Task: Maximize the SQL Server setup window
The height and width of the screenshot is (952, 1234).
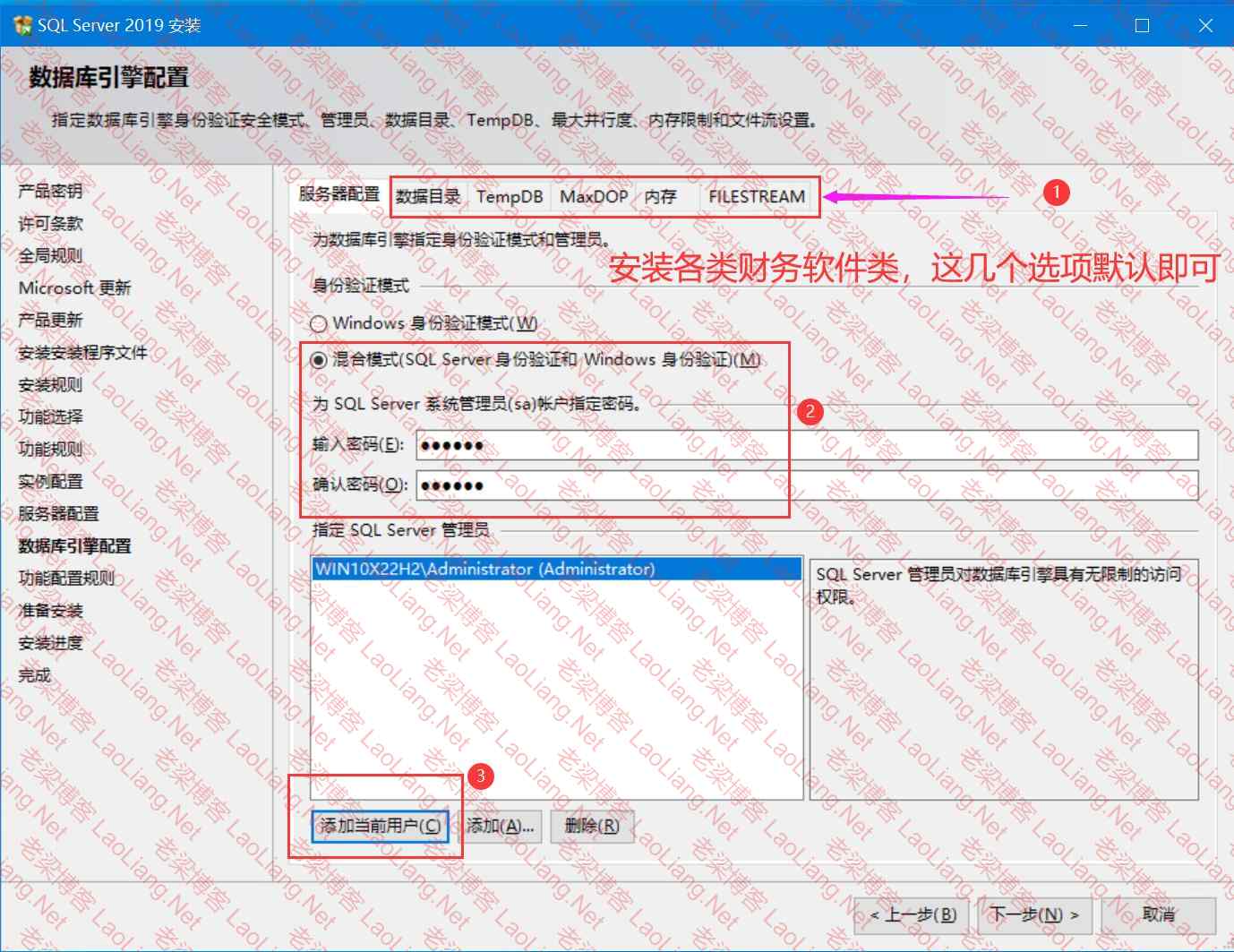Action: (1142, 25)
